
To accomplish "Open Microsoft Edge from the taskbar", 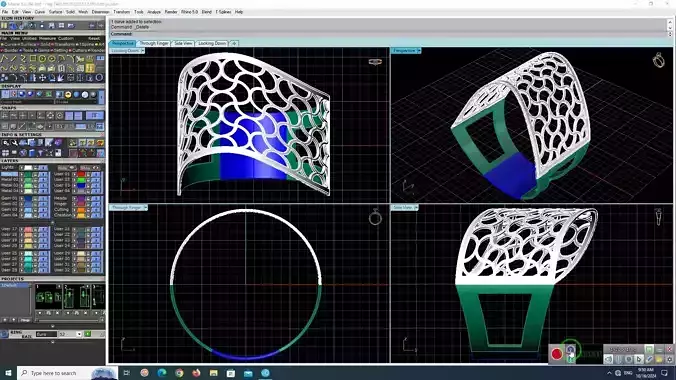I will coord(162,373).
